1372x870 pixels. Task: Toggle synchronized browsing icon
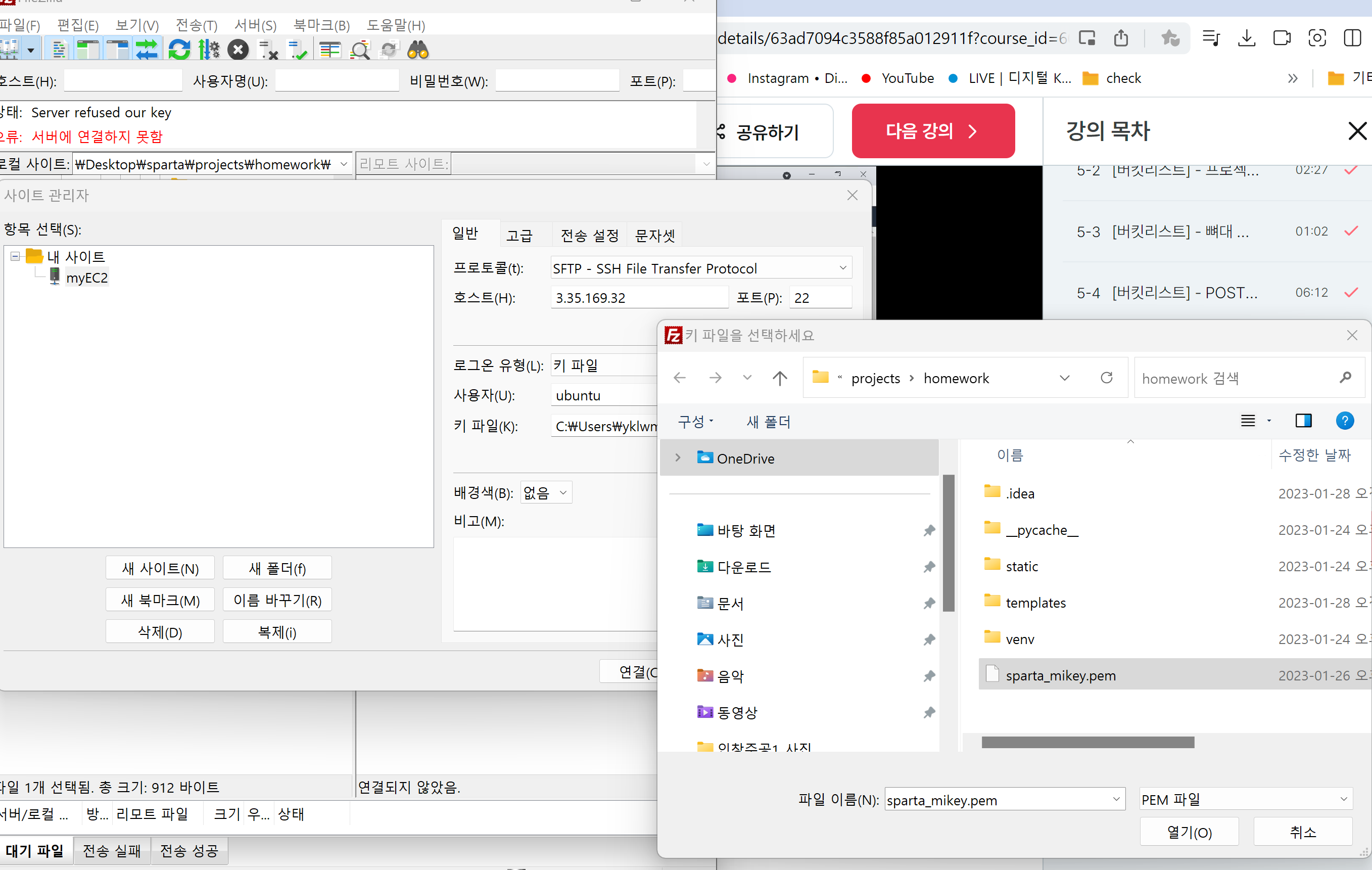389,50
